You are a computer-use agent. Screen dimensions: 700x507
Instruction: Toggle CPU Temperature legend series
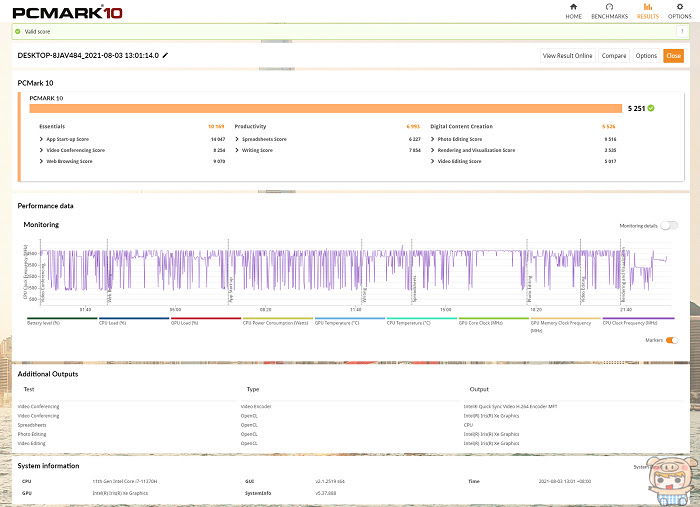click(x=421, y=321)
